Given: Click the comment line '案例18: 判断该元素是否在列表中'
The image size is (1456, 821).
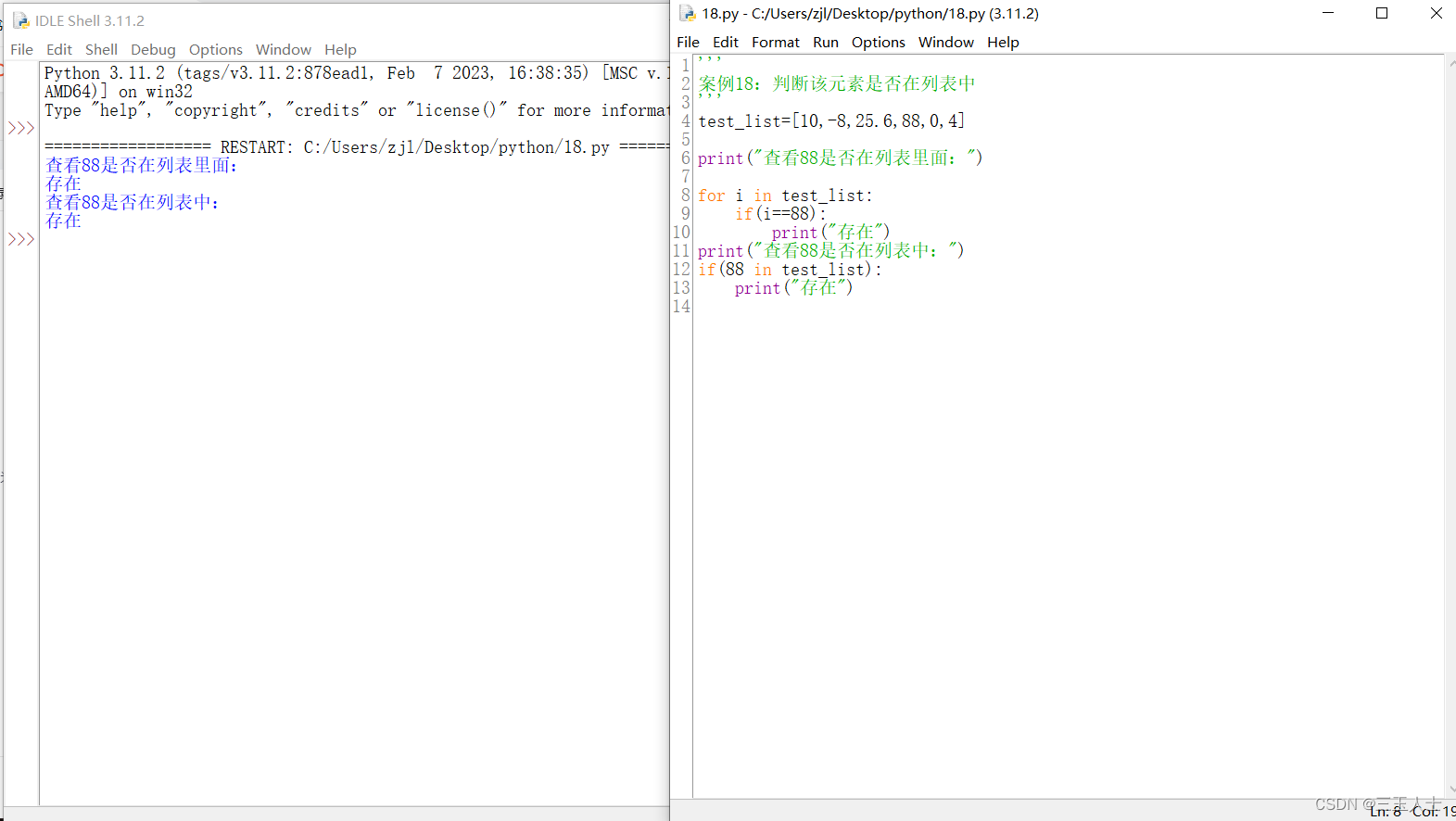Looking at the screenshot, I should [x=837, y=83].
